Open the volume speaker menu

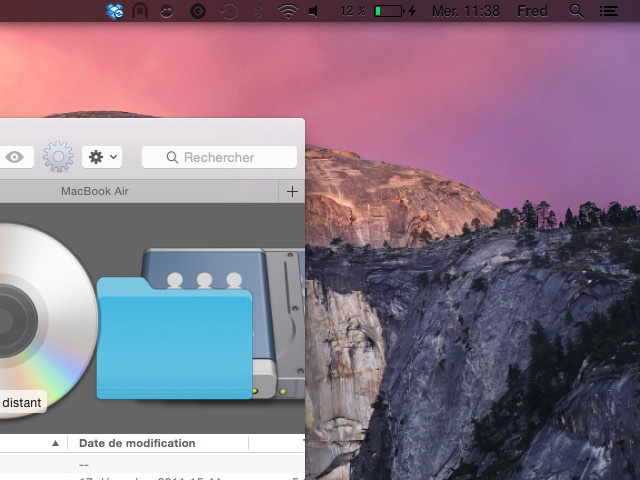click(313, 11)
